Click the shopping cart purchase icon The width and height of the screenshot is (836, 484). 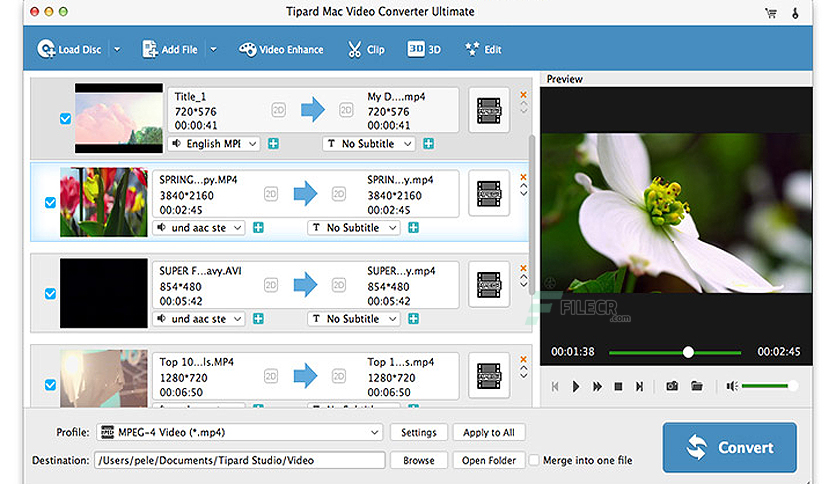click(x=771, y=13)
